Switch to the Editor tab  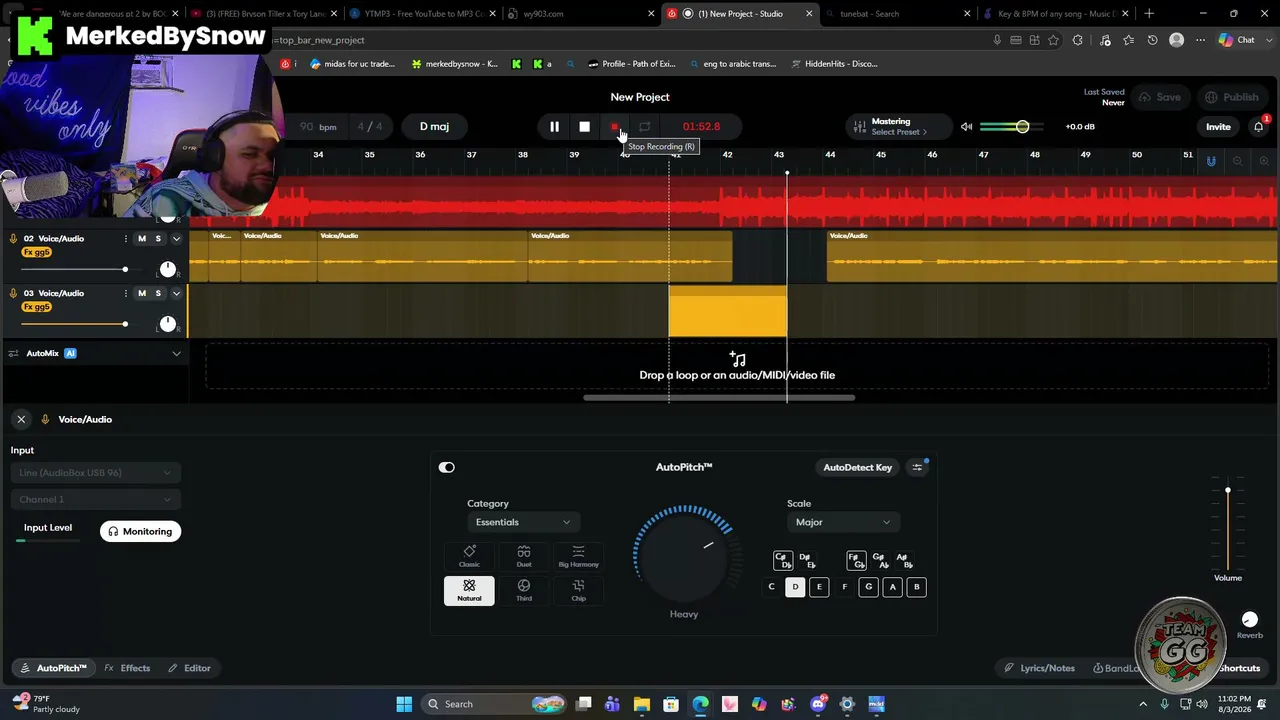point(189,668)
